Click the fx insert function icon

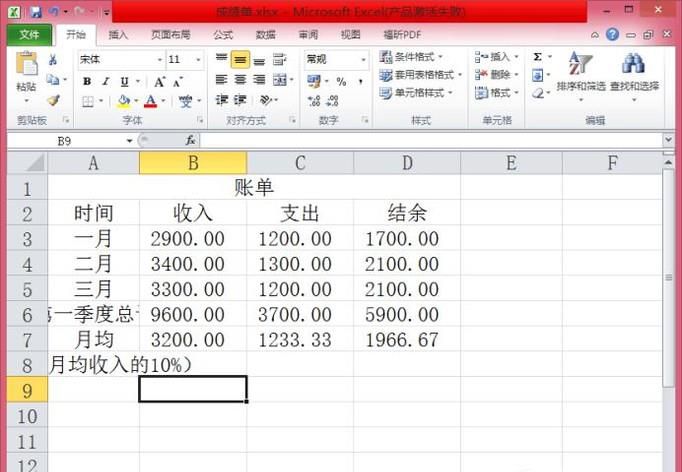191,141
